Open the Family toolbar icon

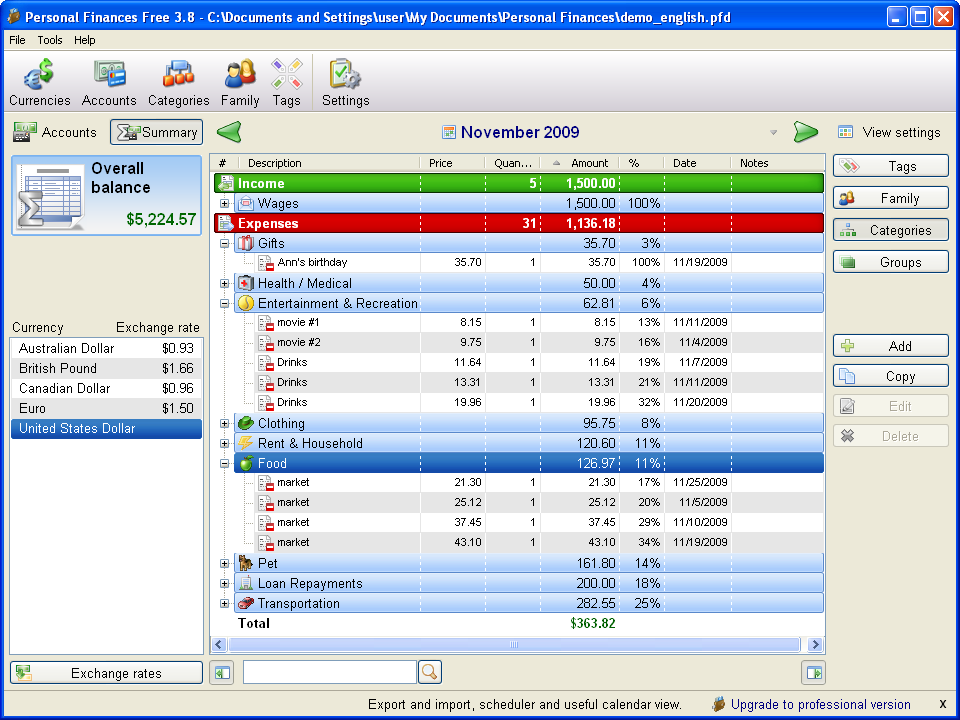coord(240,83)
